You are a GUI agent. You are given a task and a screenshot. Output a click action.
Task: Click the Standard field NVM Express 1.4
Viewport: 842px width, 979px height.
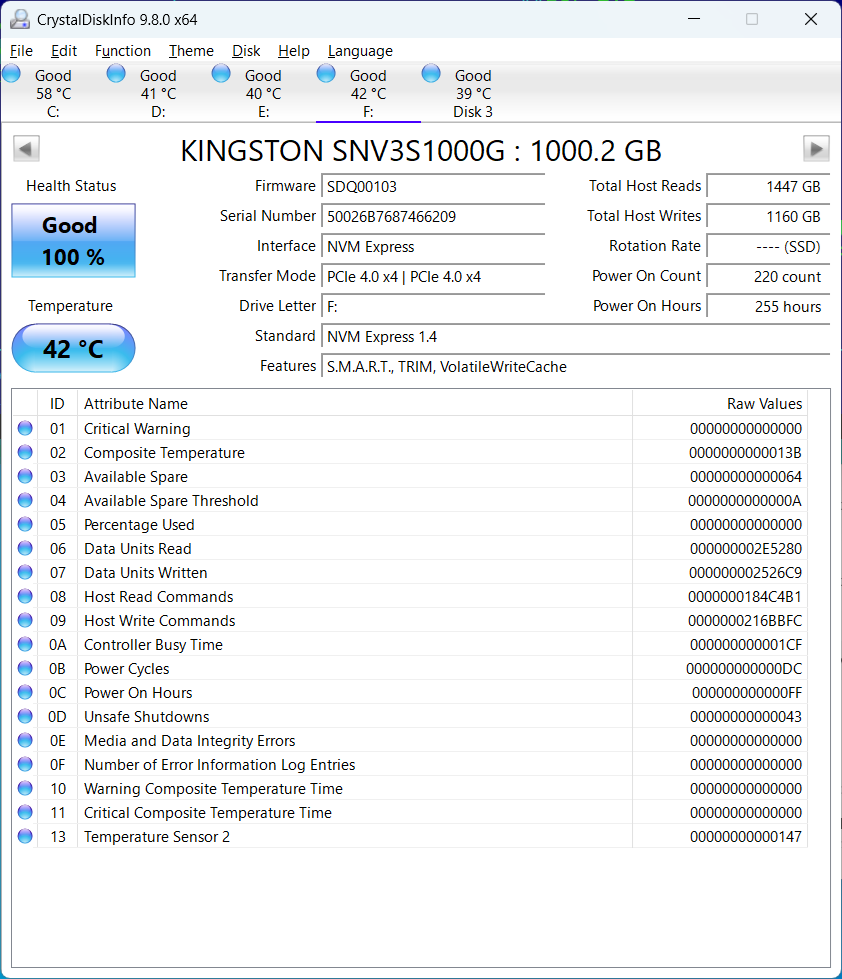coord(575,337)
